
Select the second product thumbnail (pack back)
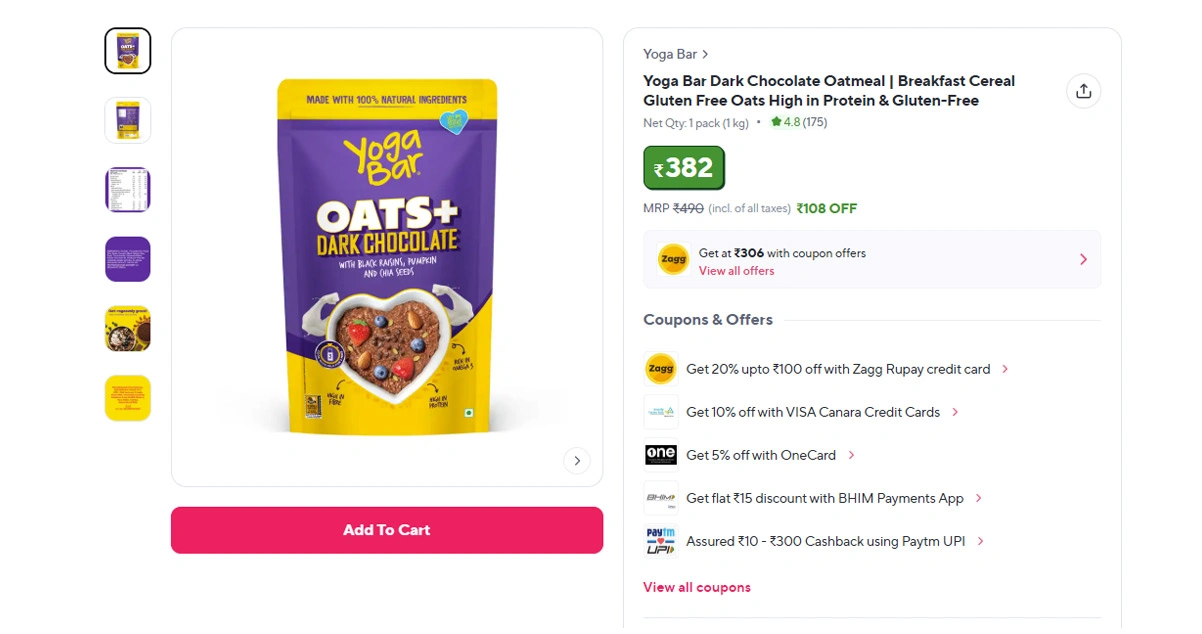[128, 120]
